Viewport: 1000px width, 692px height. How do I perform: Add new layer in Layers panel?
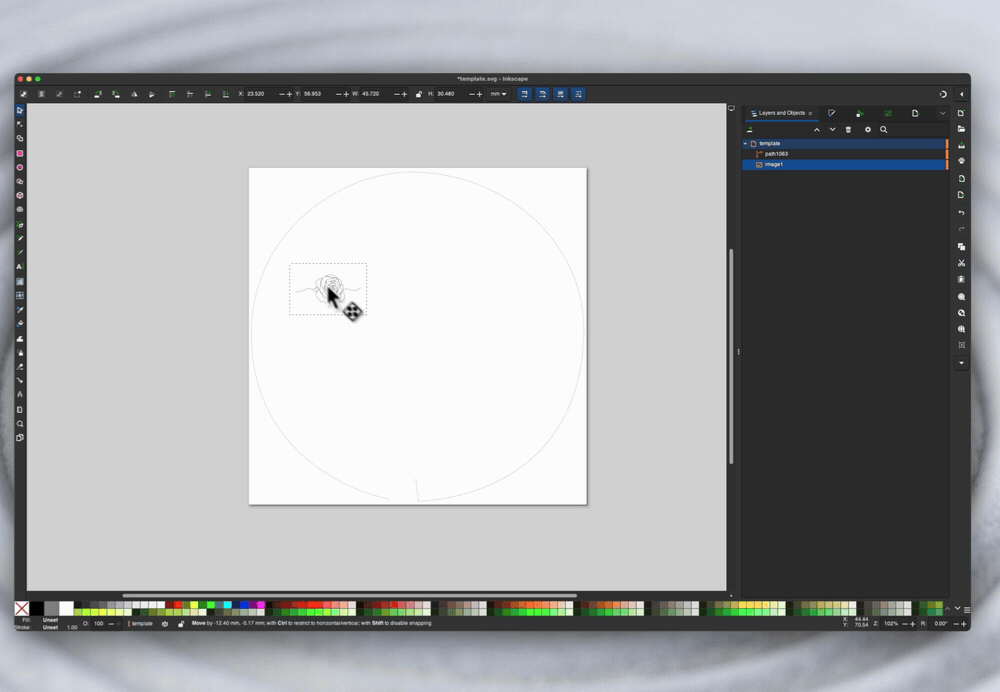click(x=749, y=129)
